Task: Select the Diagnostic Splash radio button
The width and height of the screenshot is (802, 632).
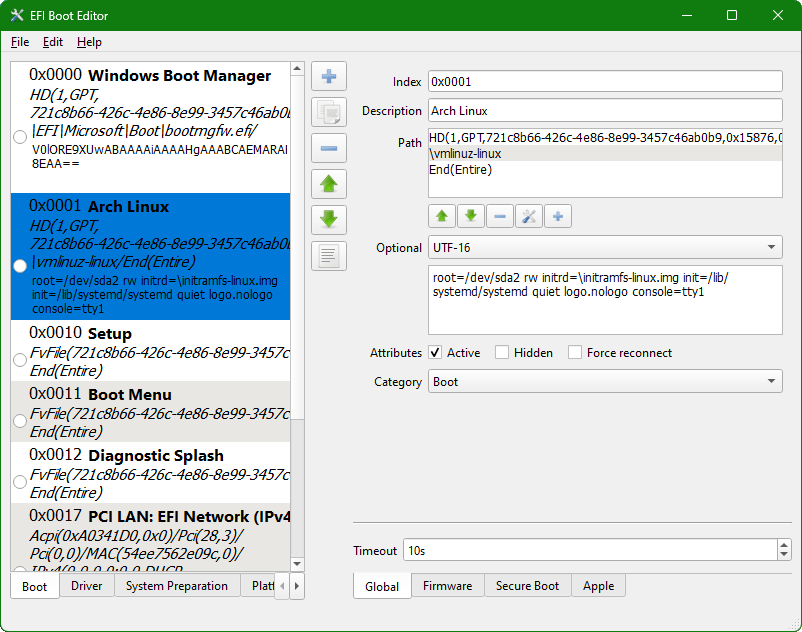Action: [x=20, y=482]
